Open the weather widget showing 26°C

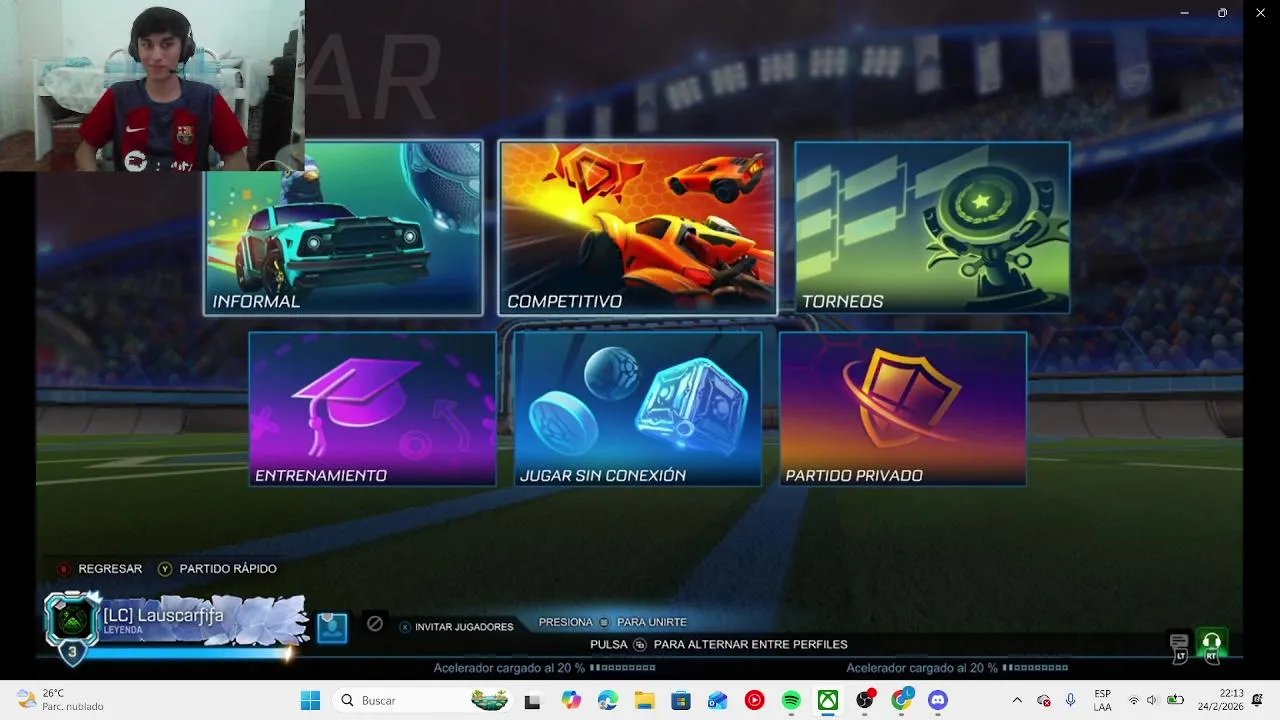[x=60, y=700]
